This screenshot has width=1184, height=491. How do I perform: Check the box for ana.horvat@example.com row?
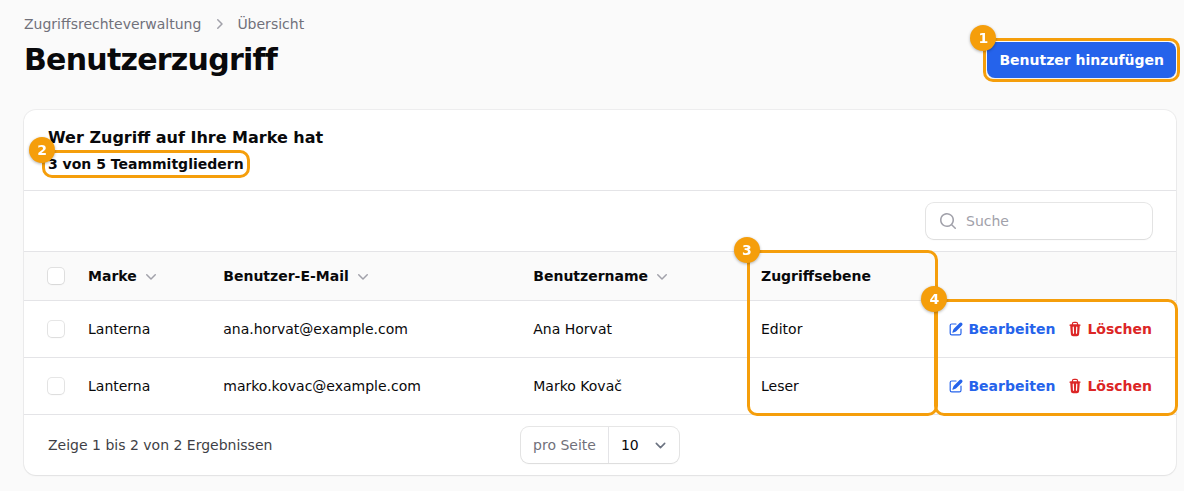pos(56,329)
